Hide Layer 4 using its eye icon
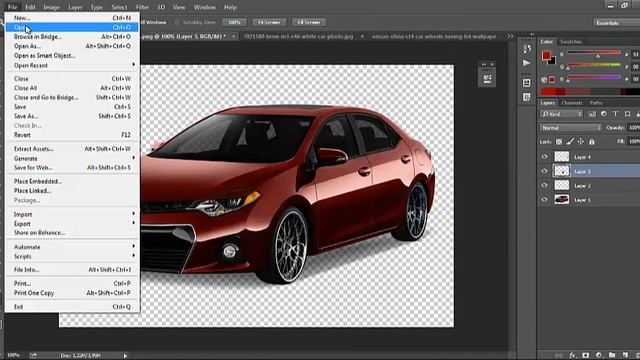The height and width of the screenshot is (360, 640). pyautogui.click(x=544, y=157)
